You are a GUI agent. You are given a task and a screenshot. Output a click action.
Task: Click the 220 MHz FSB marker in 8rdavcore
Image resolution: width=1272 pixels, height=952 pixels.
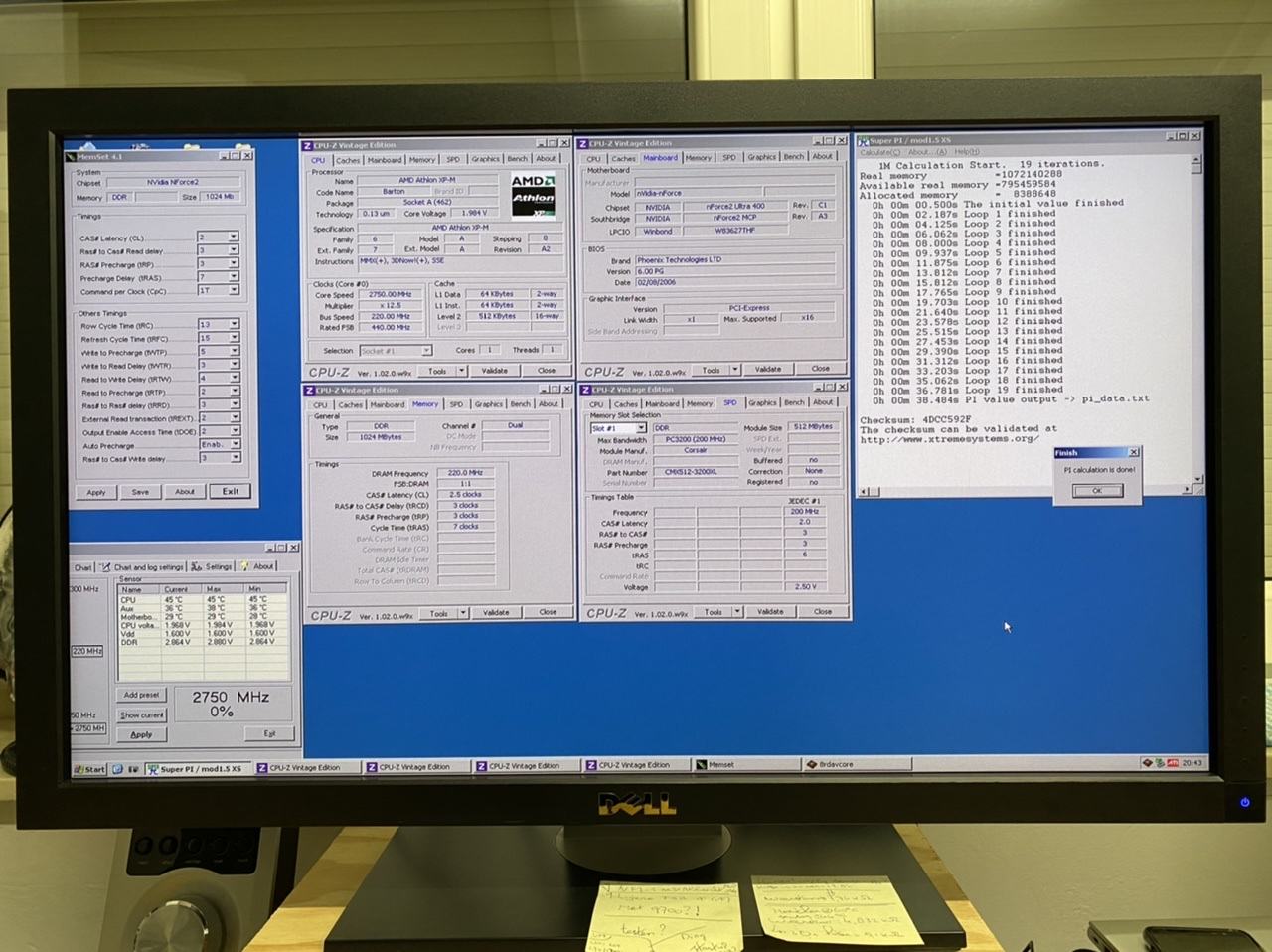point(86,651)
